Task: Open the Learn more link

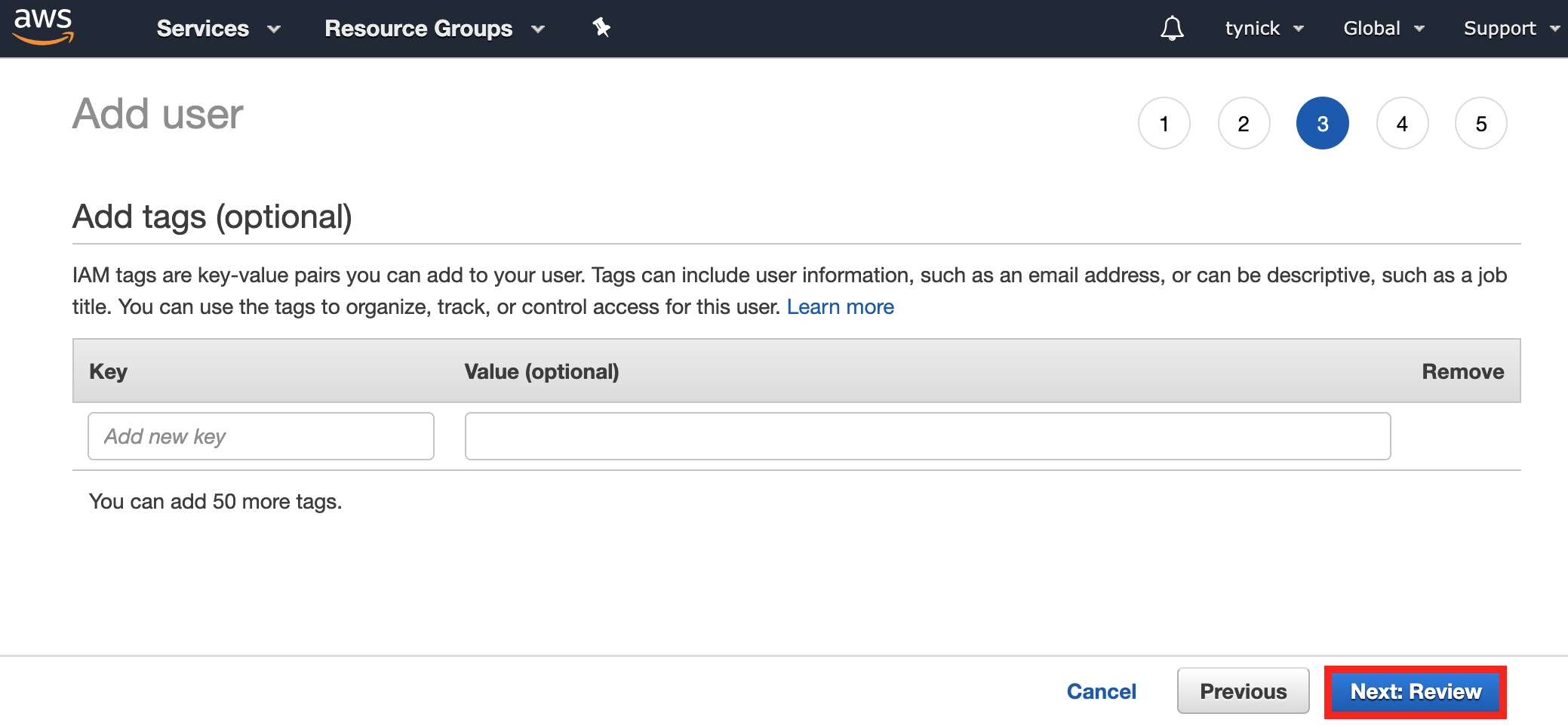Action: [x=840, y=307]
